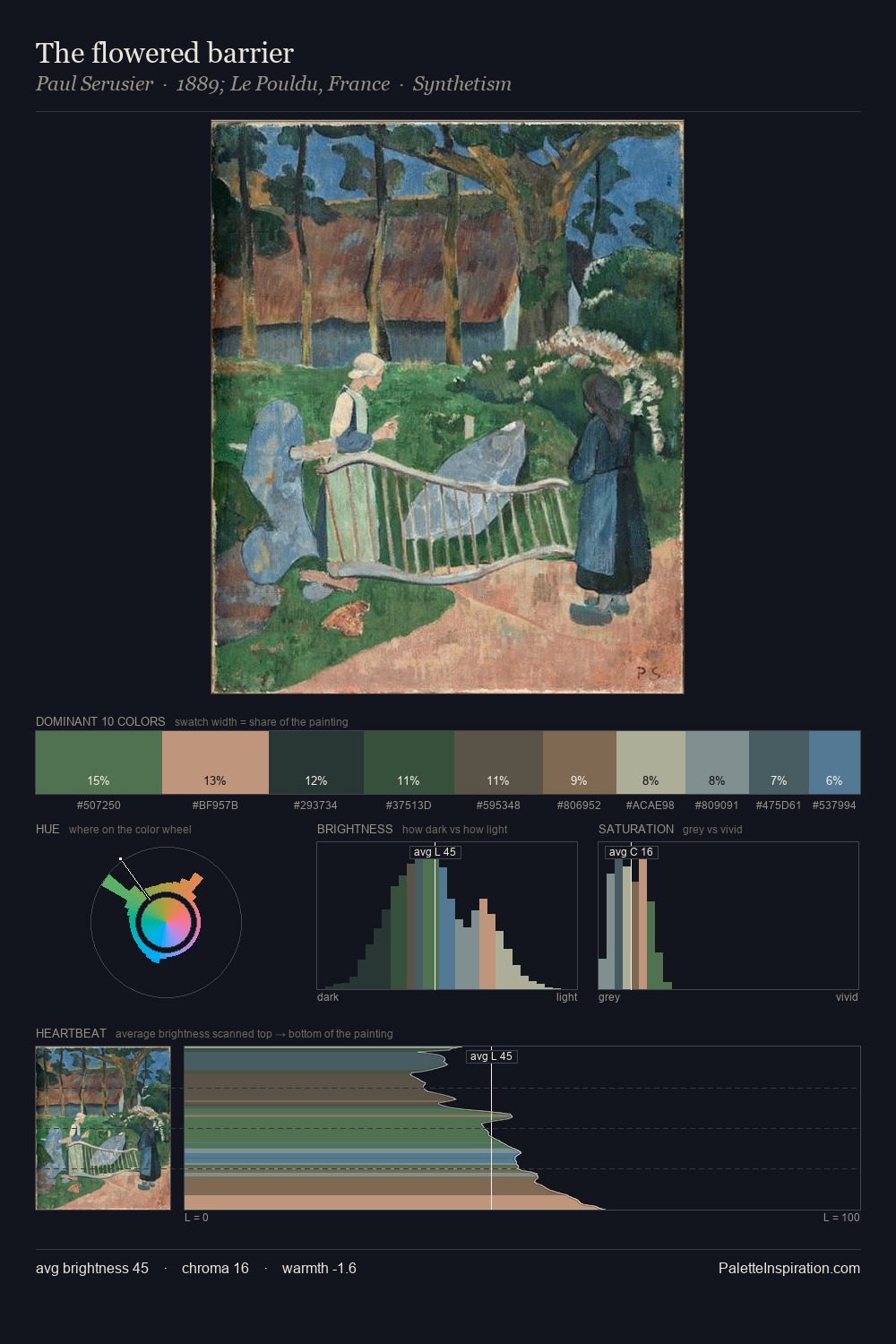
Task: Click the 'BRIGHTNESS' section heading
Action: click(355, 829)
